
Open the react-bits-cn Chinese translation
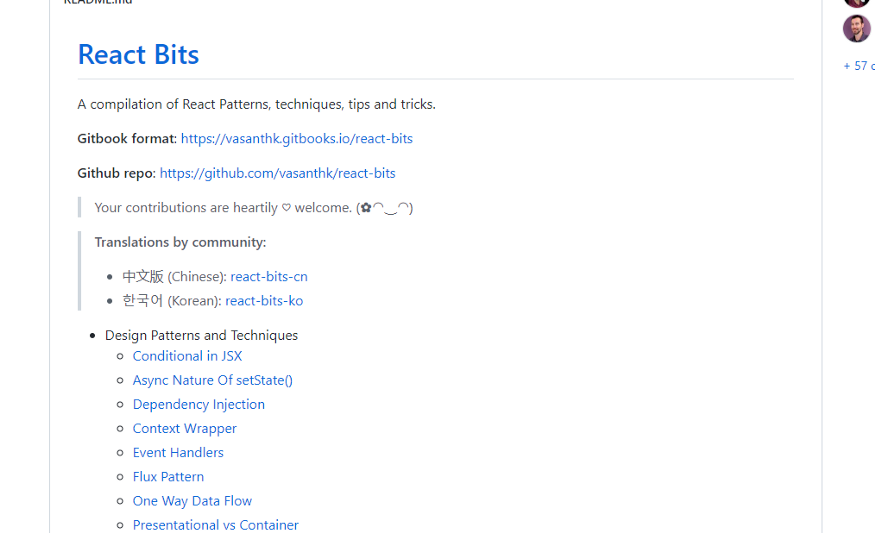pos(268,276)
